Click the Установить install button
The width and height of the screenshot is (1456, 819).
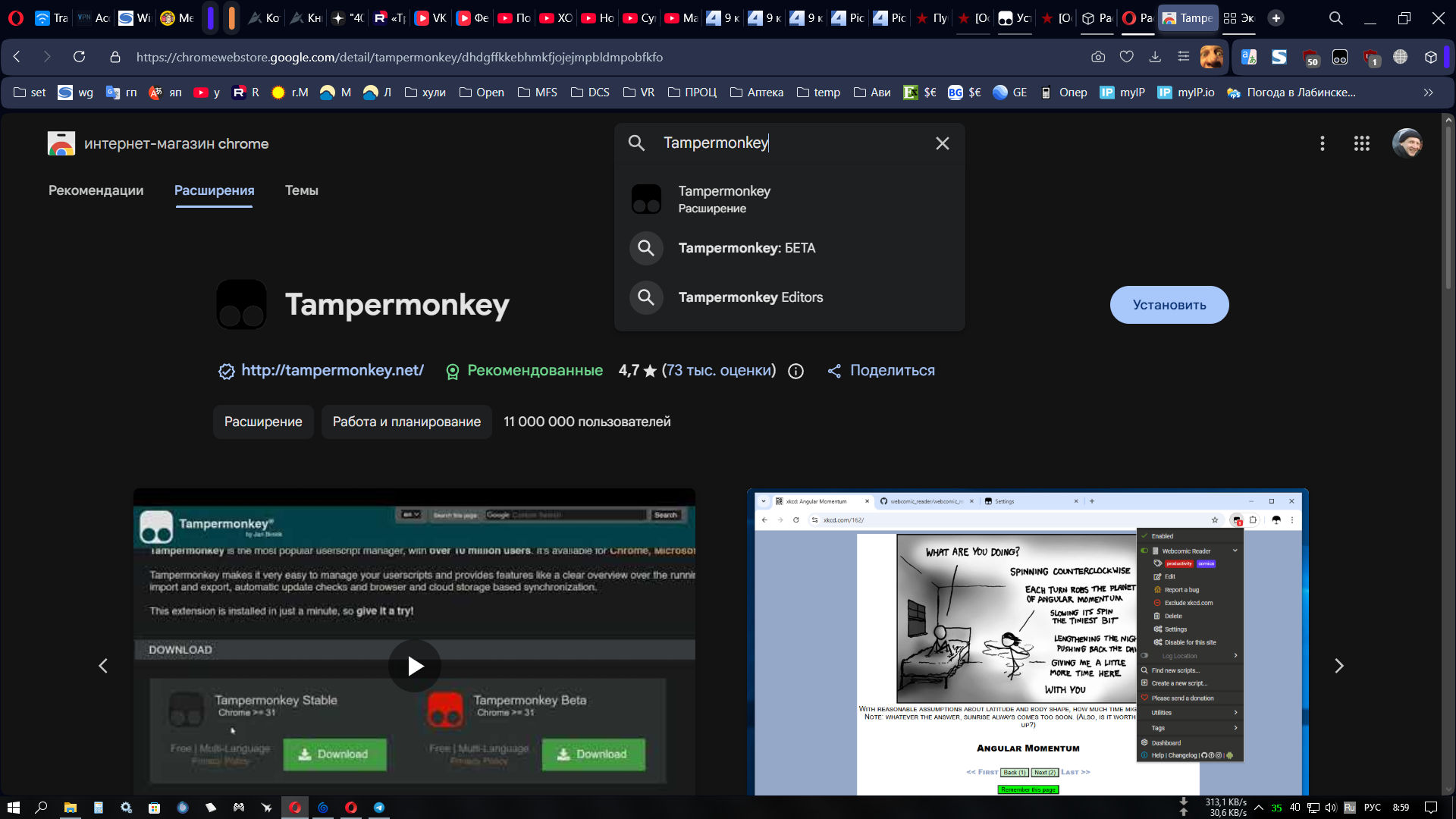click(1169, 305)
